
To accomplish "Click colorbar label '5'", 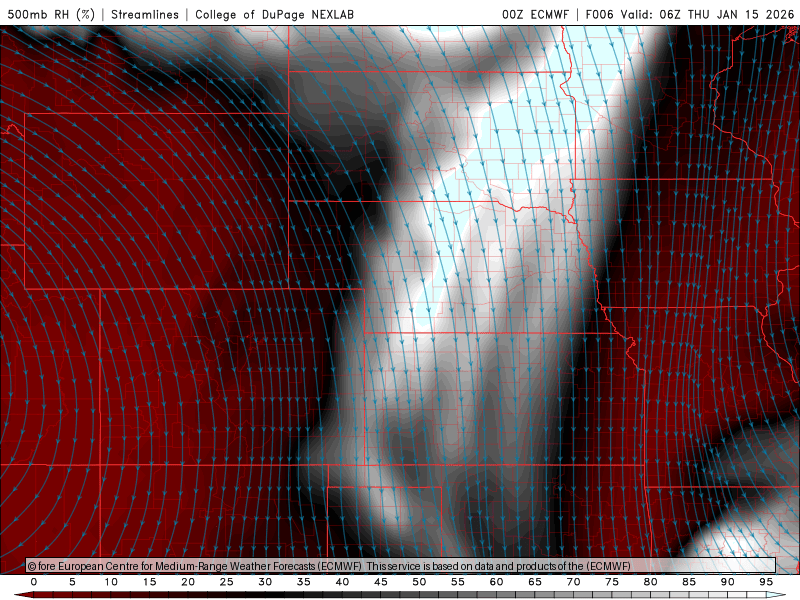I will coord(72,582).
